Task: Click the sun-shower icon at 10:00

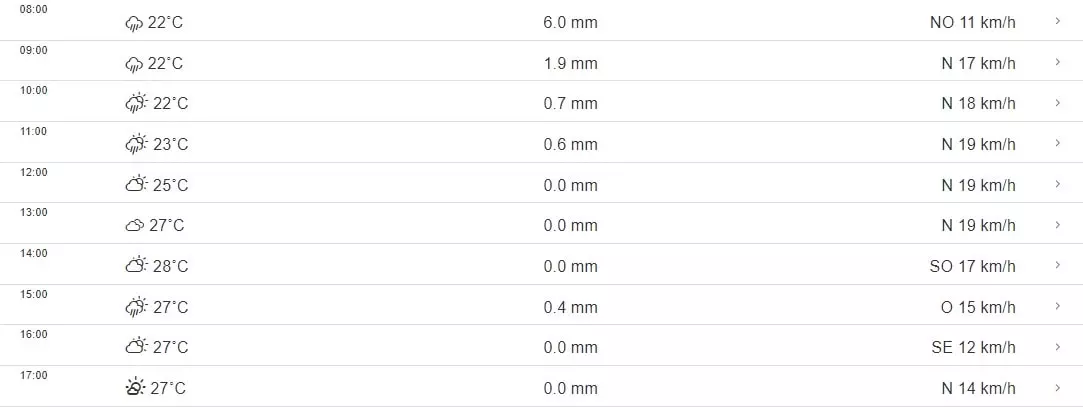Action: 137,104
